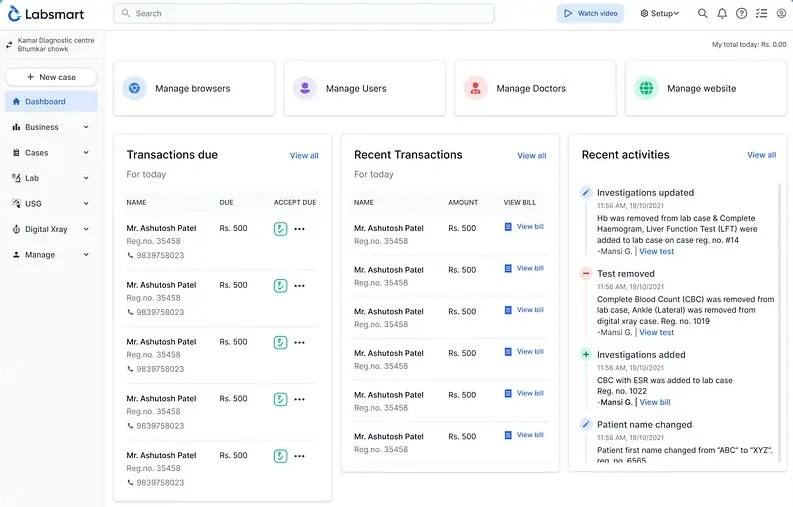
Task: Click the second row's accept due icon
Action: coord(280,286)
